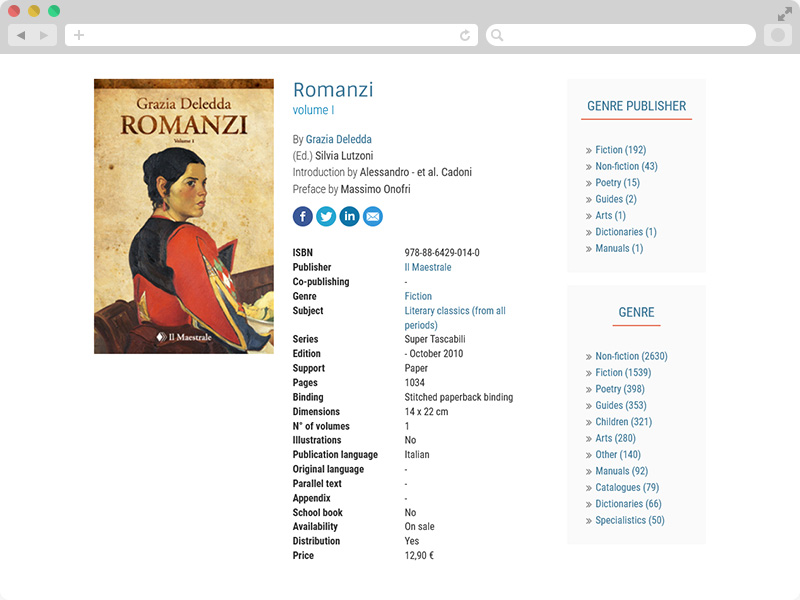
Task: Click the support value Paper
Action: (x=416, y=368)
